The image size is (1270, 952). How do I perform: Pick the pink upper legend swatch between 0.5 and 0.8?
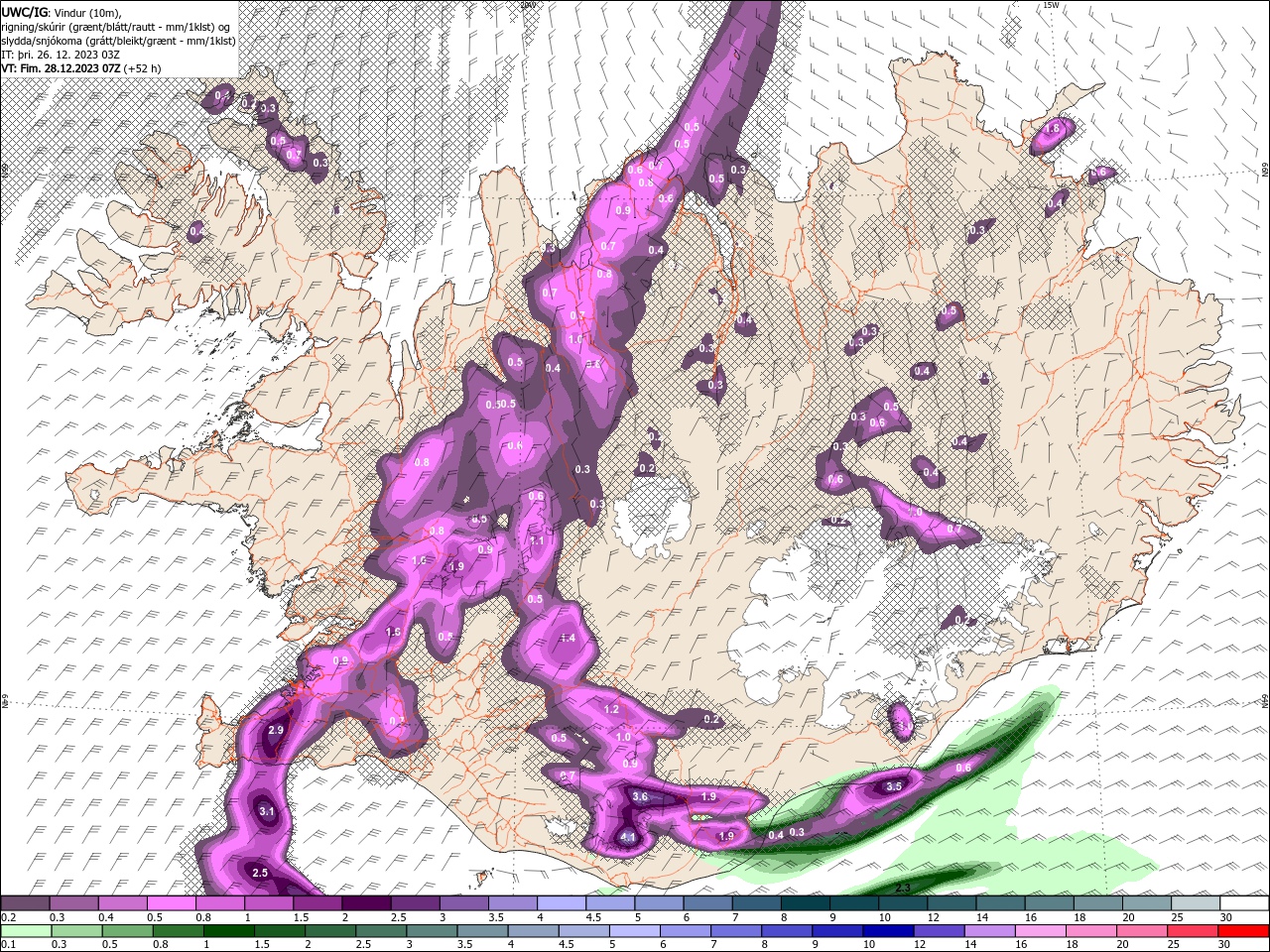coord(172,903)
